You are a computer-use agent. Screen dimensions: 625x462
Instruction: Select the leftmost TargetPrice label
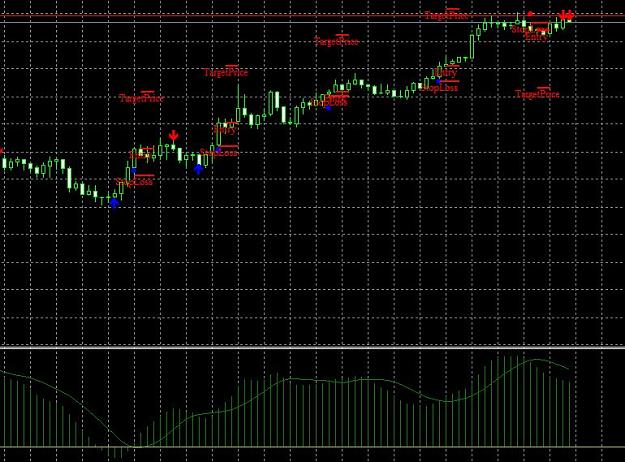click(142, 98)
